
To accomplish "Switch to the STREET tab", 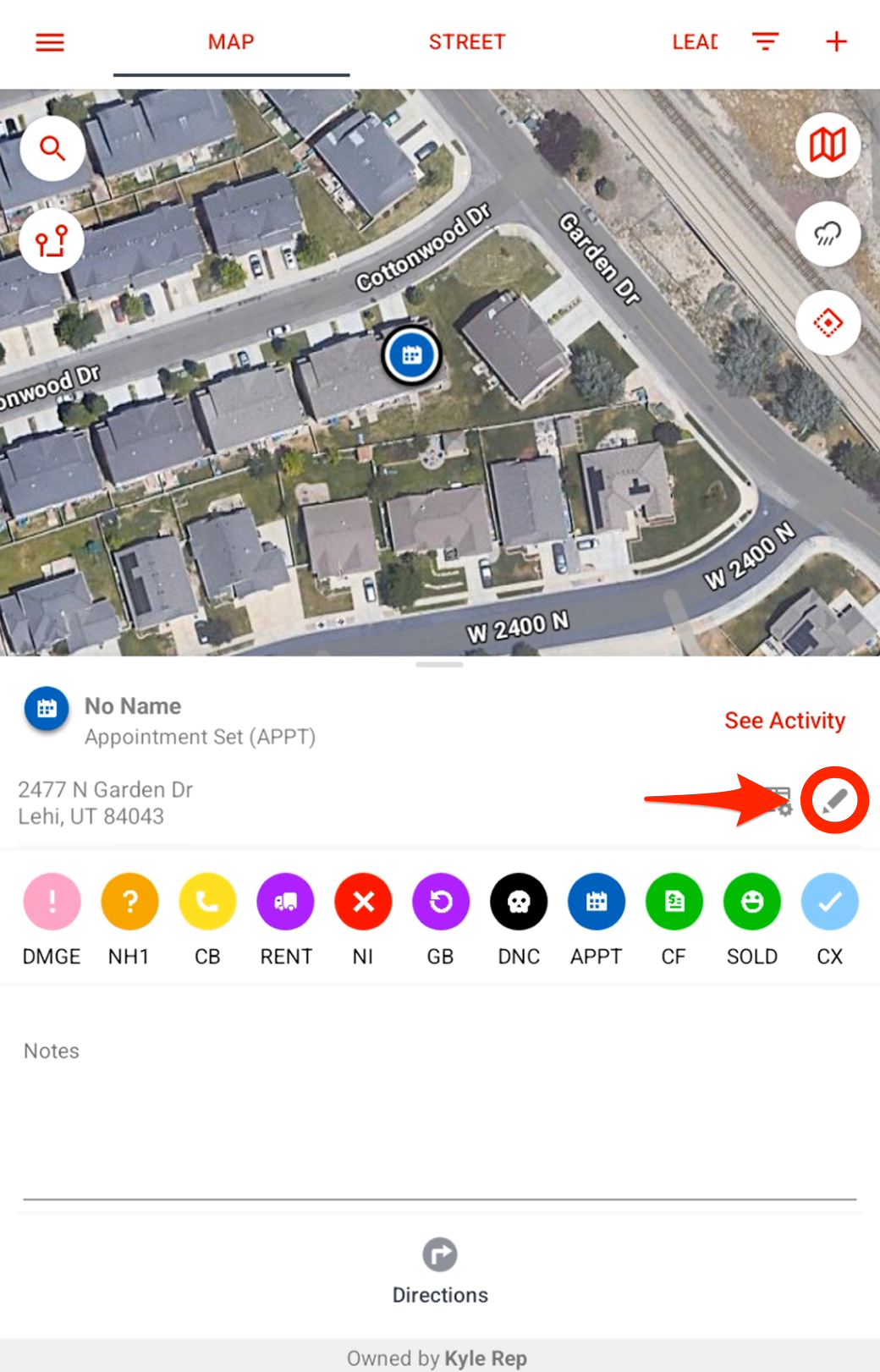I will tap(466, 42).
